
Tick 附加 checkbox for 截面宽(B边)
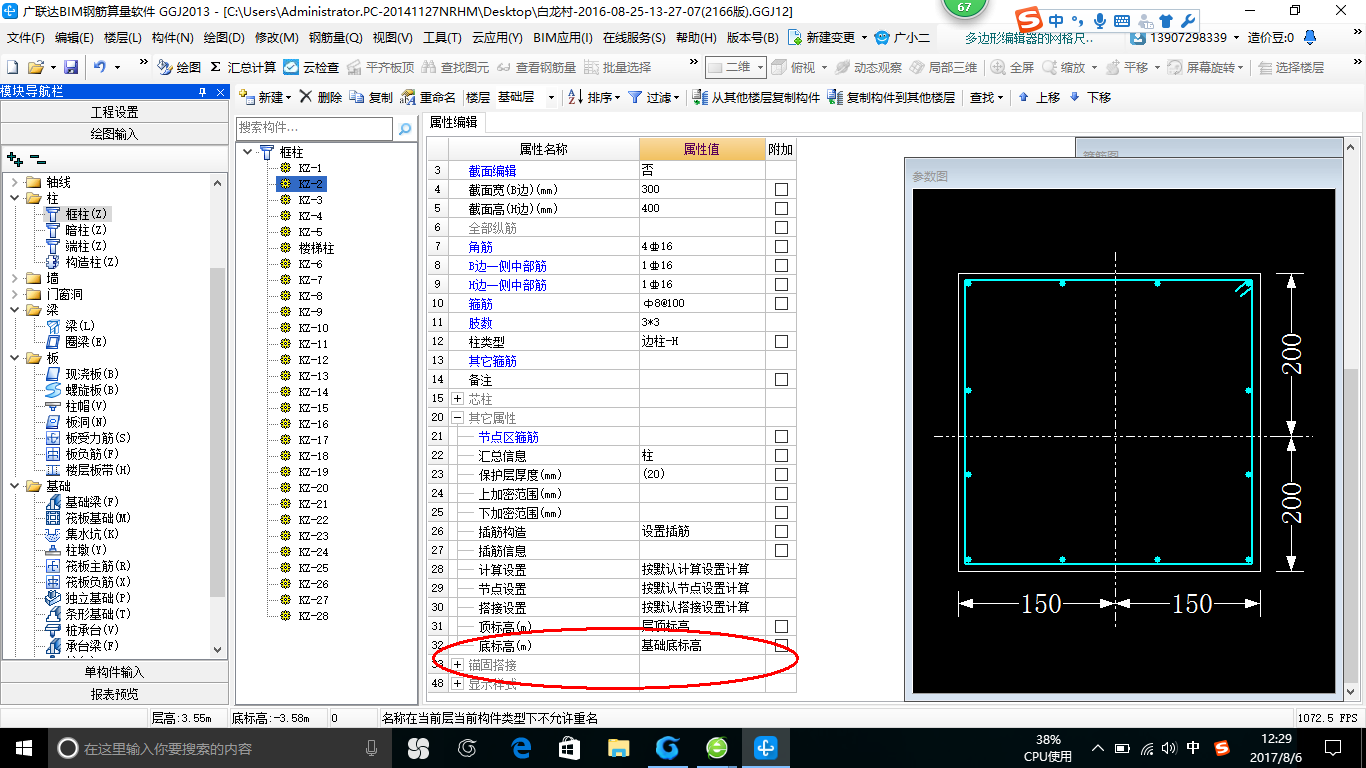click(x=781, y=190)
